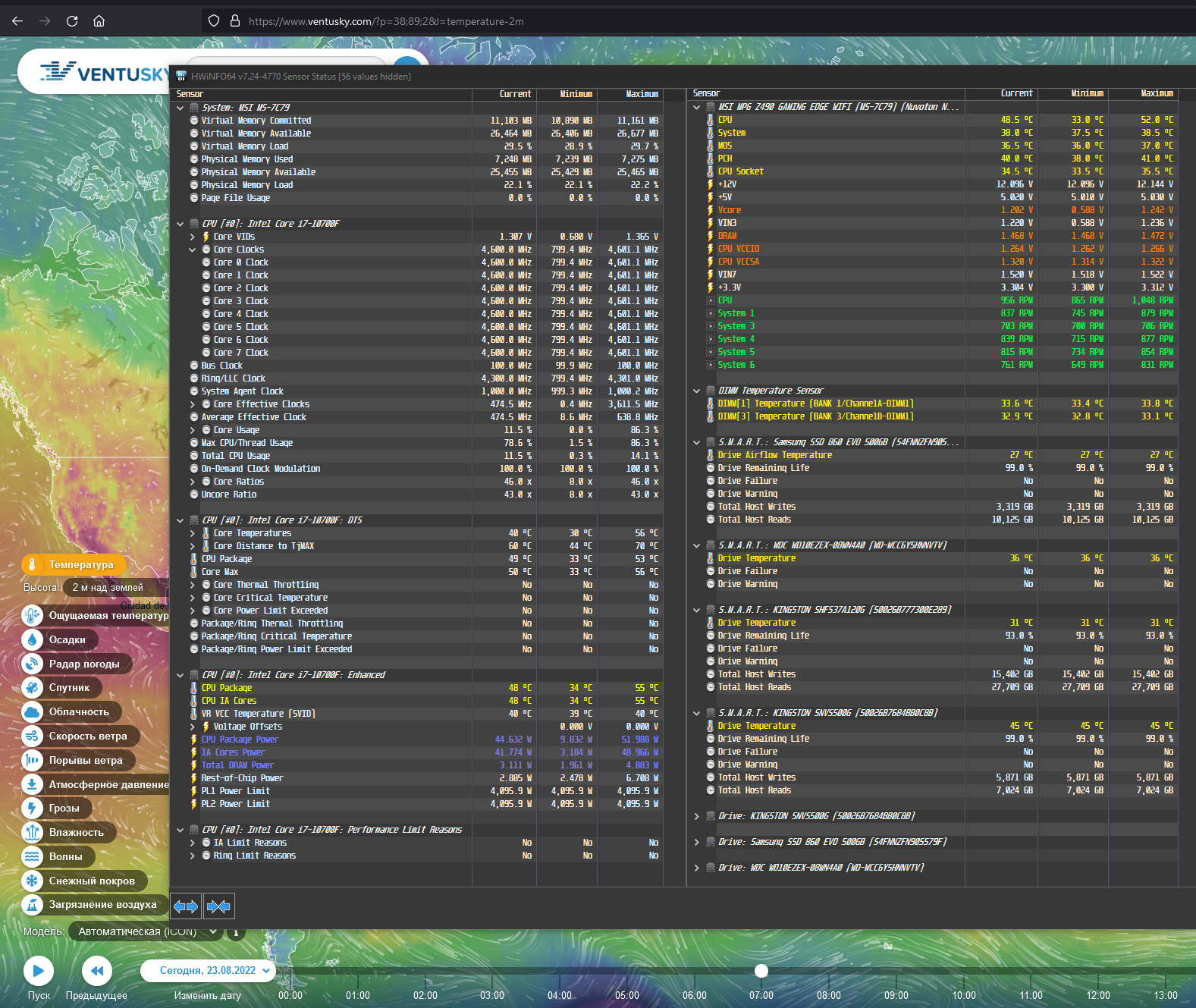Open model info icon beside Автоматическая

coord(236,932)
